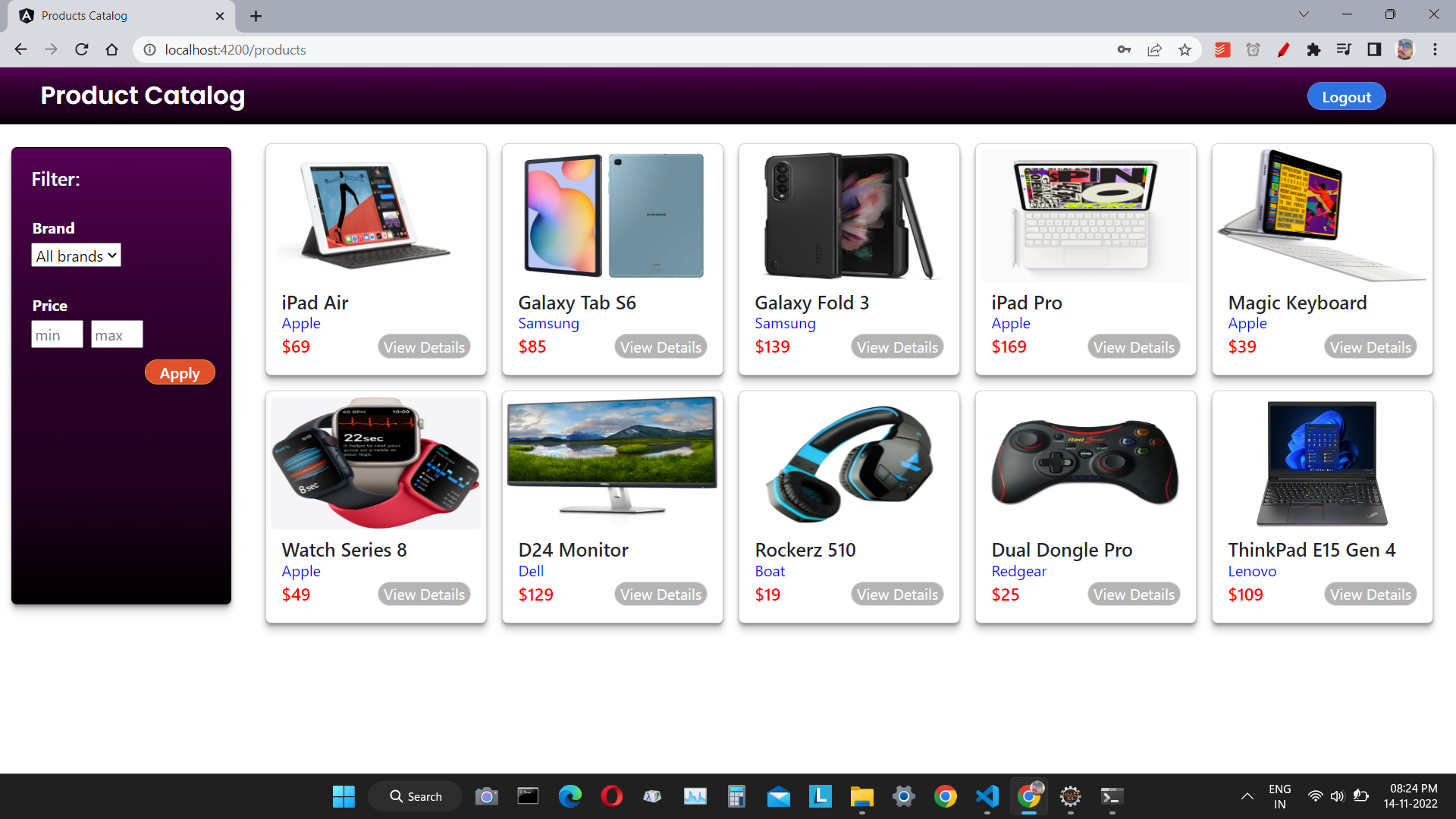Open the saved passwords key icon
Viewport: 1456px width, 819px height.
point(1124,50)
